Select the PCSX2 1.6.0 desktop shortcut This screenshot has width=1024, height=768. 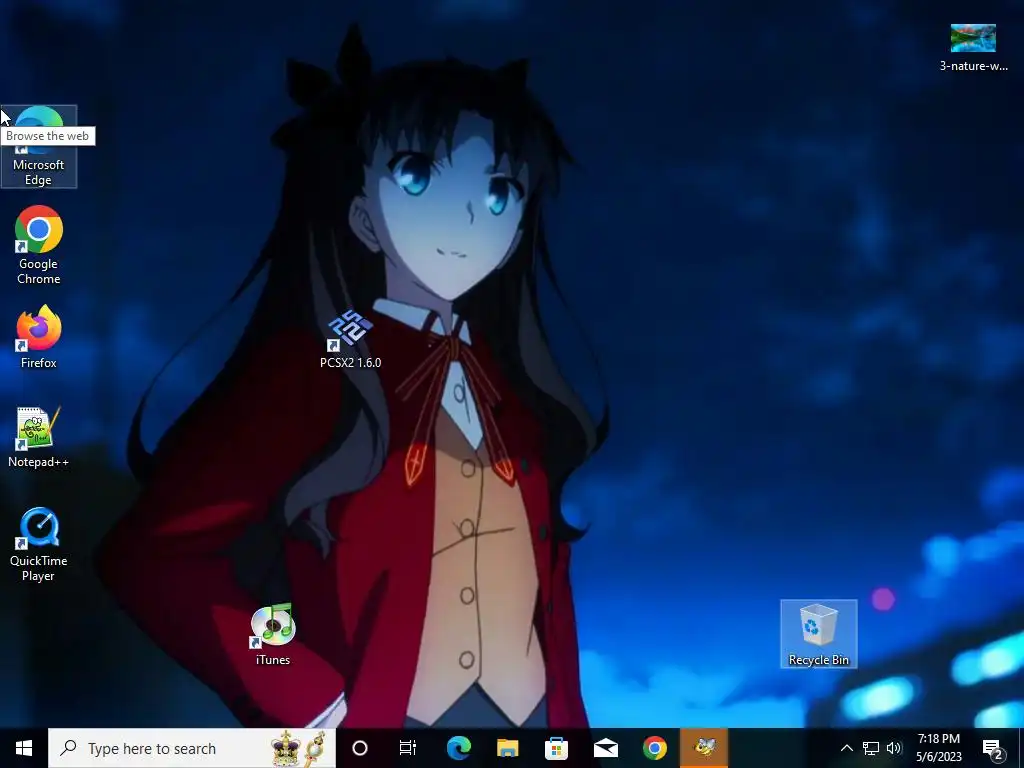(351, 340)
